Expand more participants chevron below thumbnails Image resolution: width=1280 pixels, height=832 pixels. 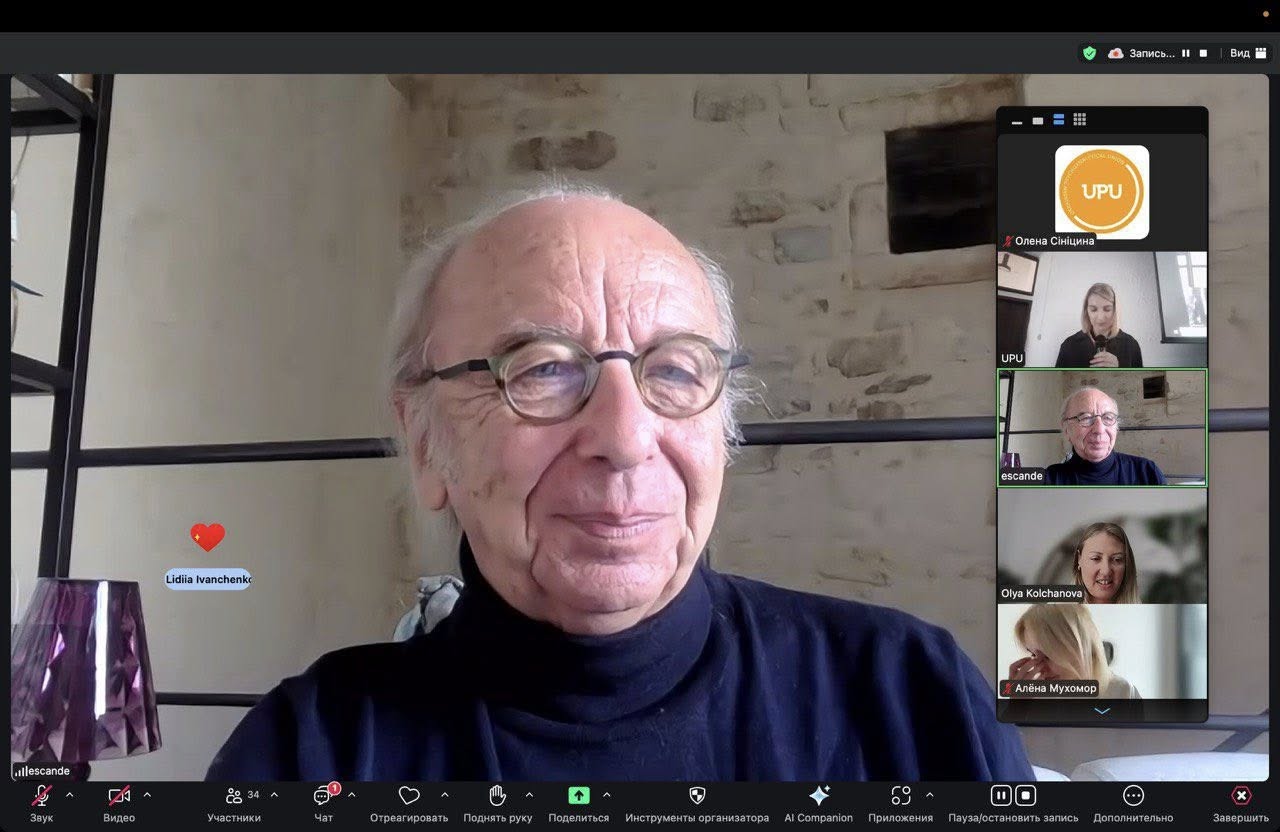coord(1102,711)
